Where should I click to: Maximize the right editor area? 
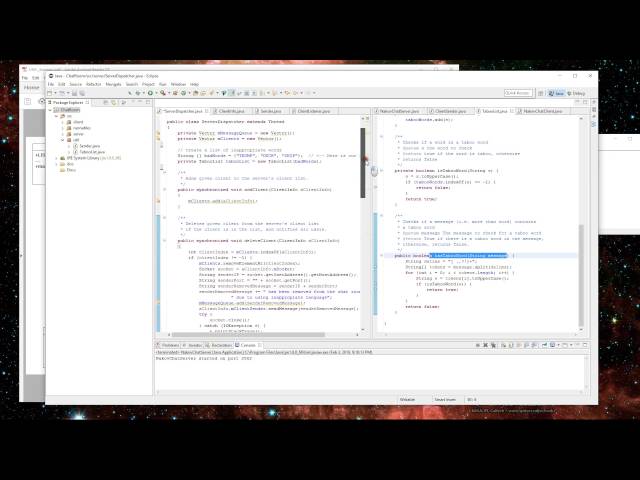pos(585,102)
